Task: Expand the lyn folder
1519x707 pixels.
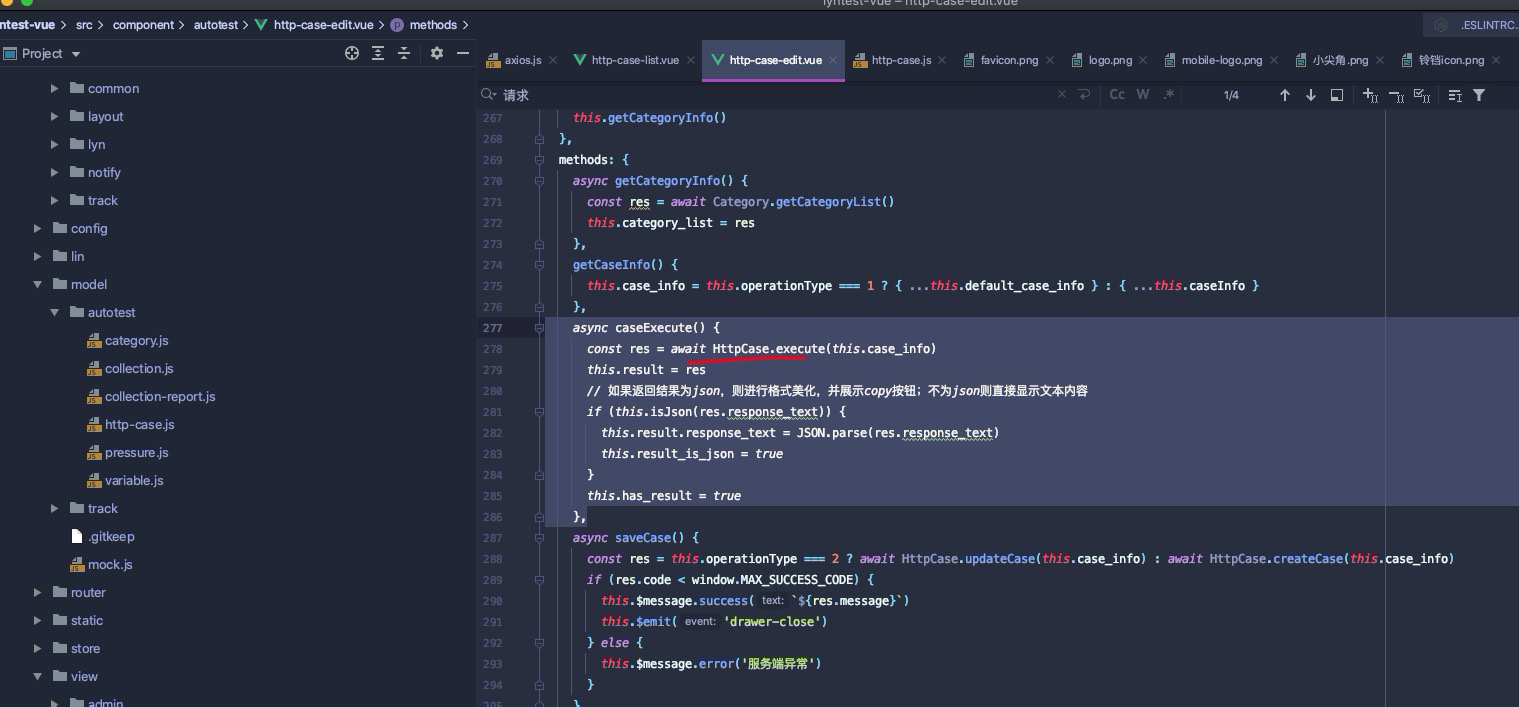Action: pyautogui.click(x=54, y=144)
